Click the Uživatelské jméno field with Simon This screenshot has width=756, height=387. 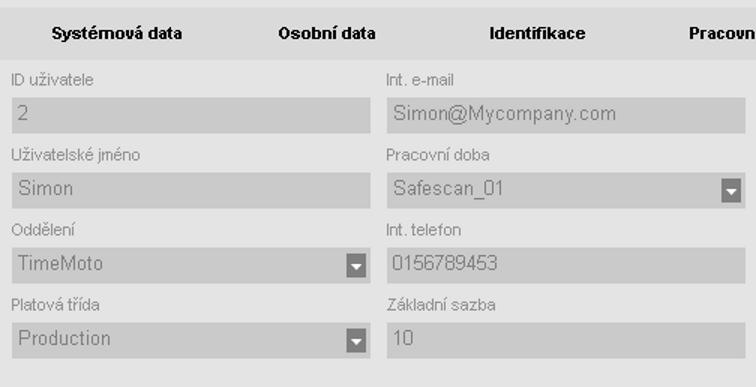click(x=191, y=190)
